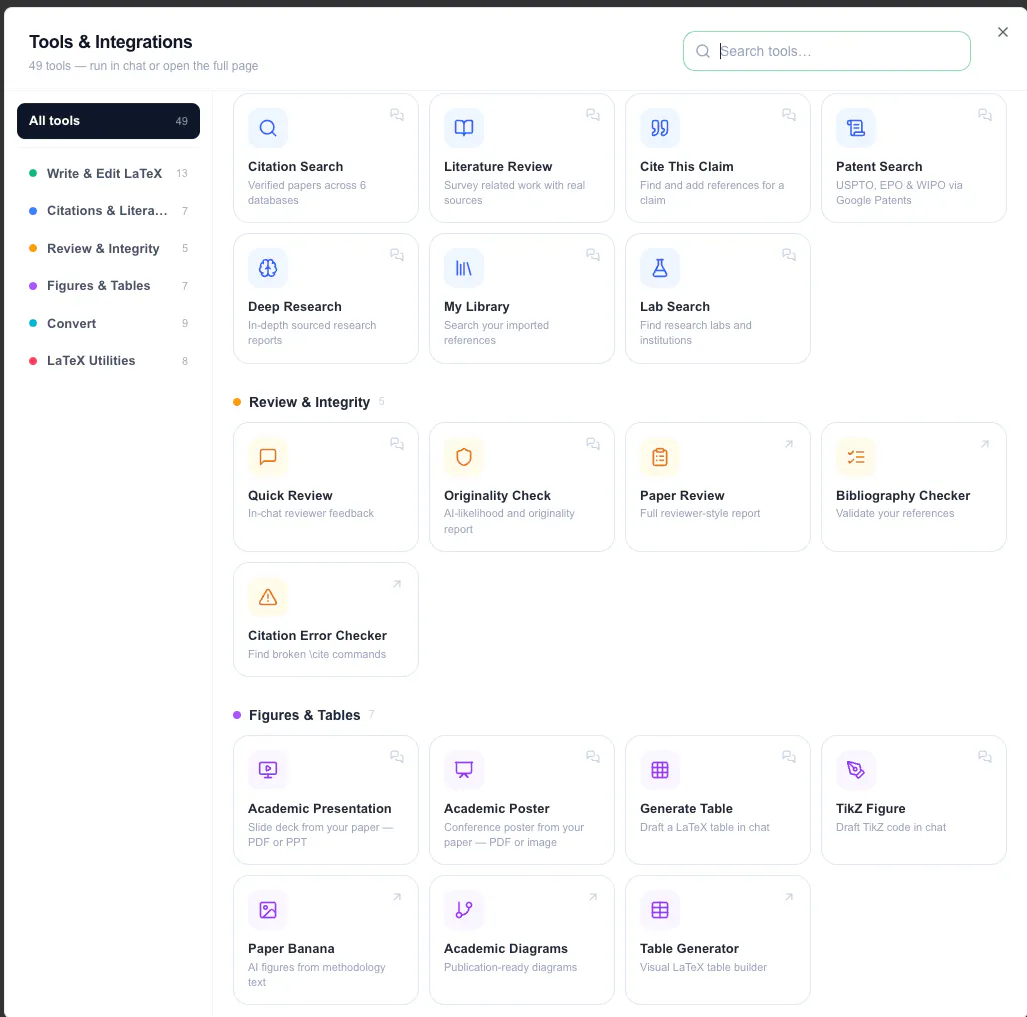The height and width of the screenshot is (1017, 1027).
Task: Open the Bibliography Checker card
Action: click(x=913, y=487)
